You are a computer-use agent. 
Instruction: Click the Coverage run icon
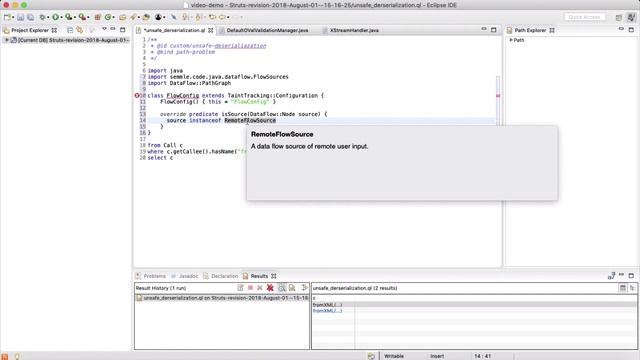[x=69, y=17]
